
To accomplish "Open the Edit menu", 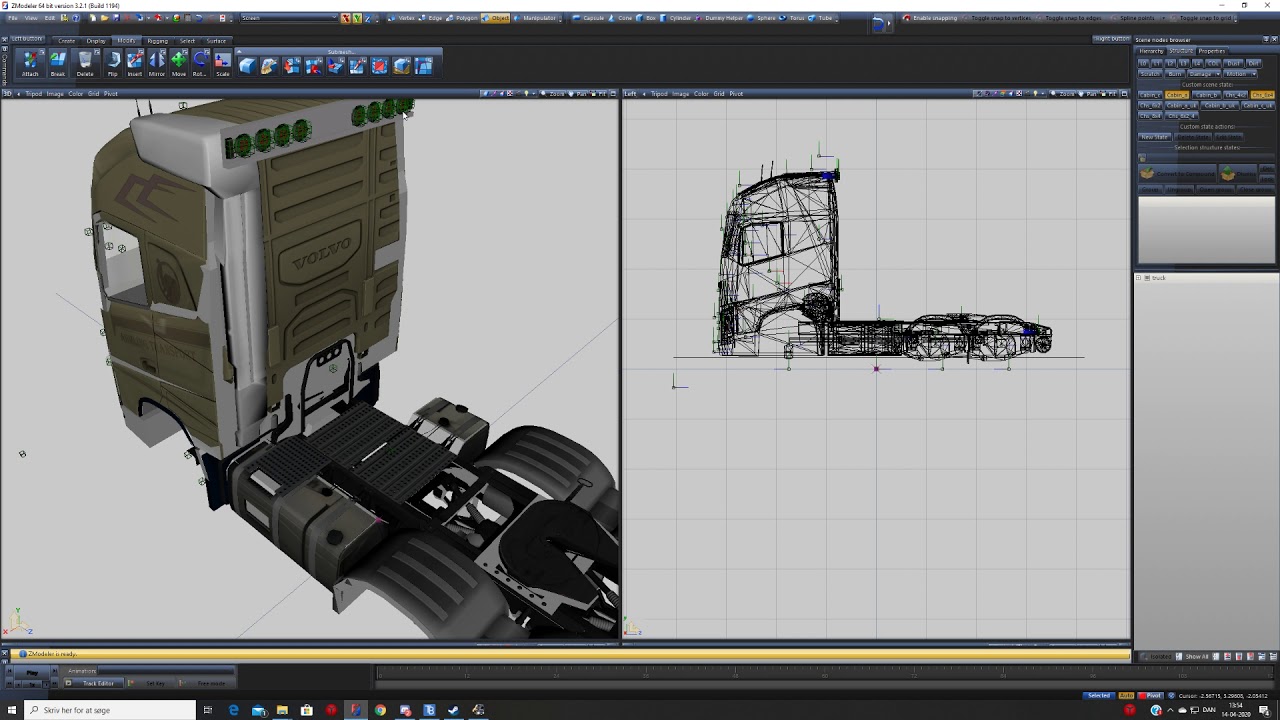I will pyautogui.click(x=49, y=18).
